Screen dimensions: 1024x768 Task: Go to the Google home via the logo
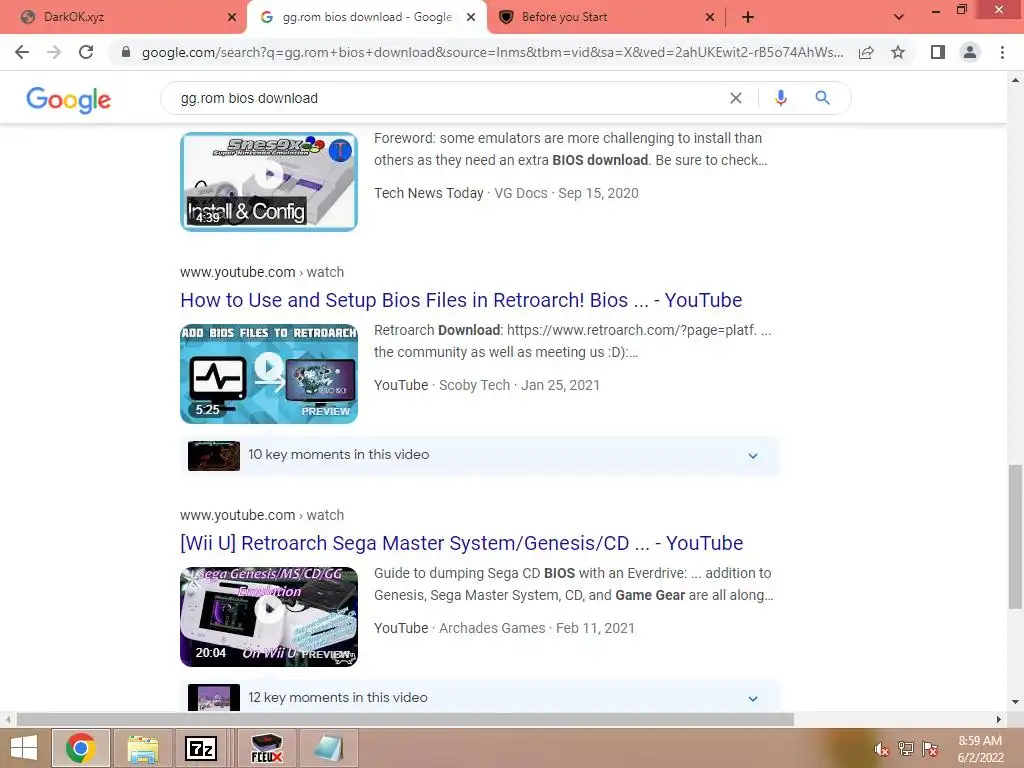[x=69, y=99]
